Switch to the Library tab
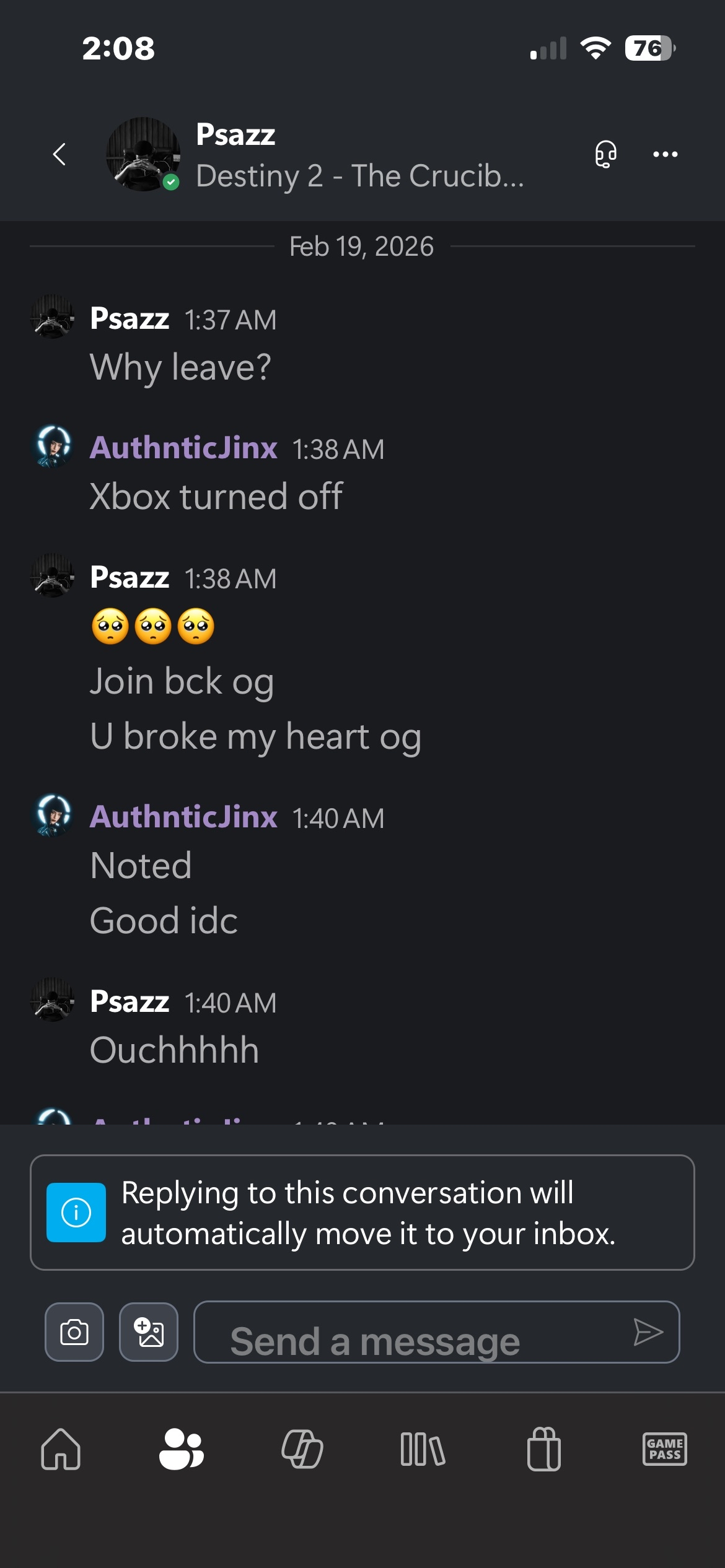 pyautogui.click(x=423, y=1449)
